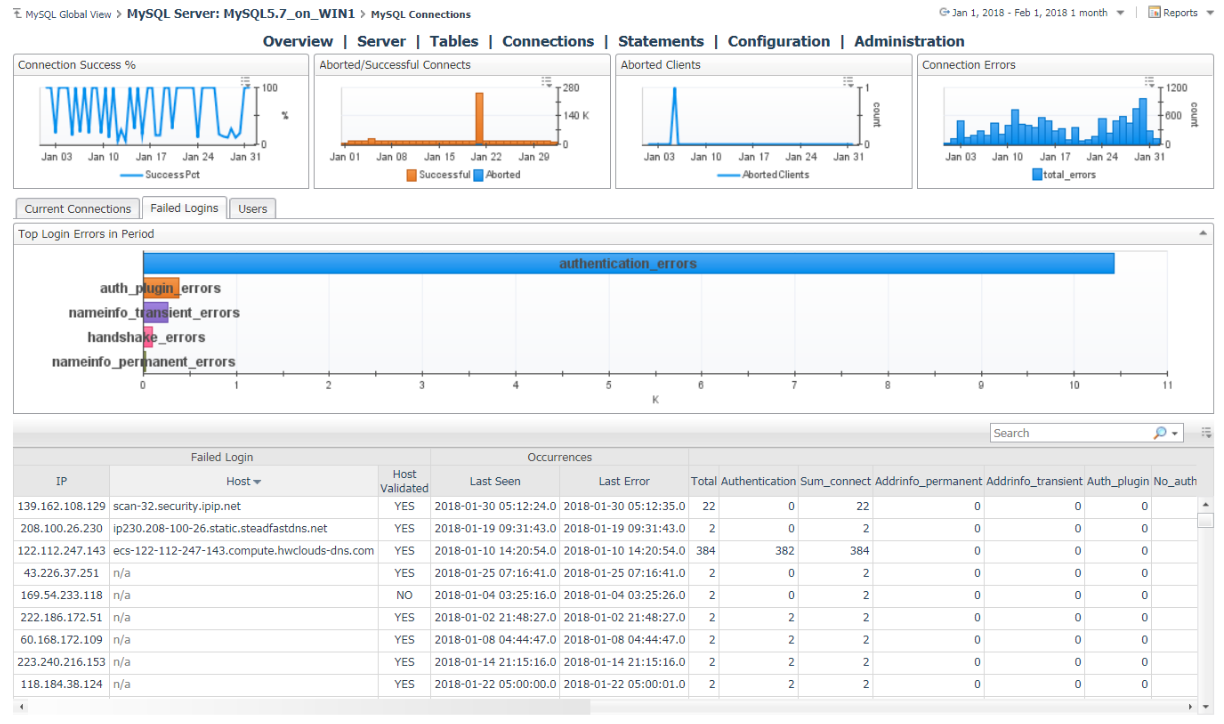The image size is (1224, 724).
Task: Click the Reports icon in header
Action: click(1154, 13)
